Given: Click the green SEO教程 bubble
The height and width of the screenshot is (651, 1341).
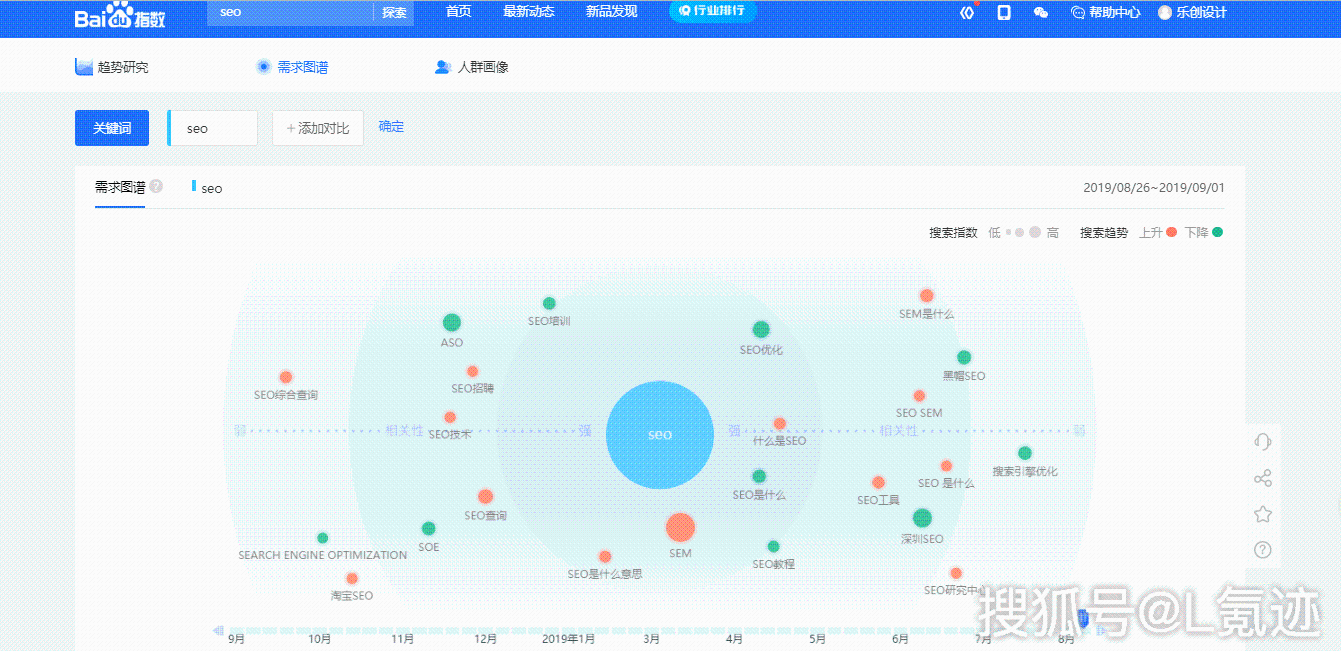Looking at the screenshot, I should click(773, 546).
